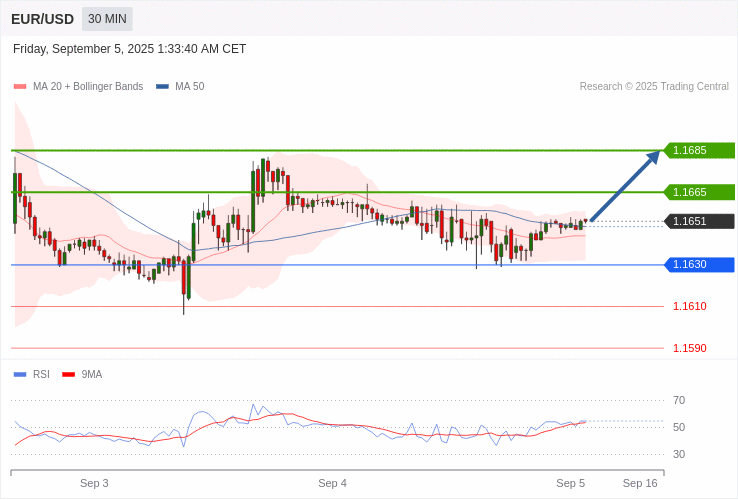The image size is (738, 500).
Task: Click the MA 20 + Bollinger Bands label
Action: coord(88,87)
